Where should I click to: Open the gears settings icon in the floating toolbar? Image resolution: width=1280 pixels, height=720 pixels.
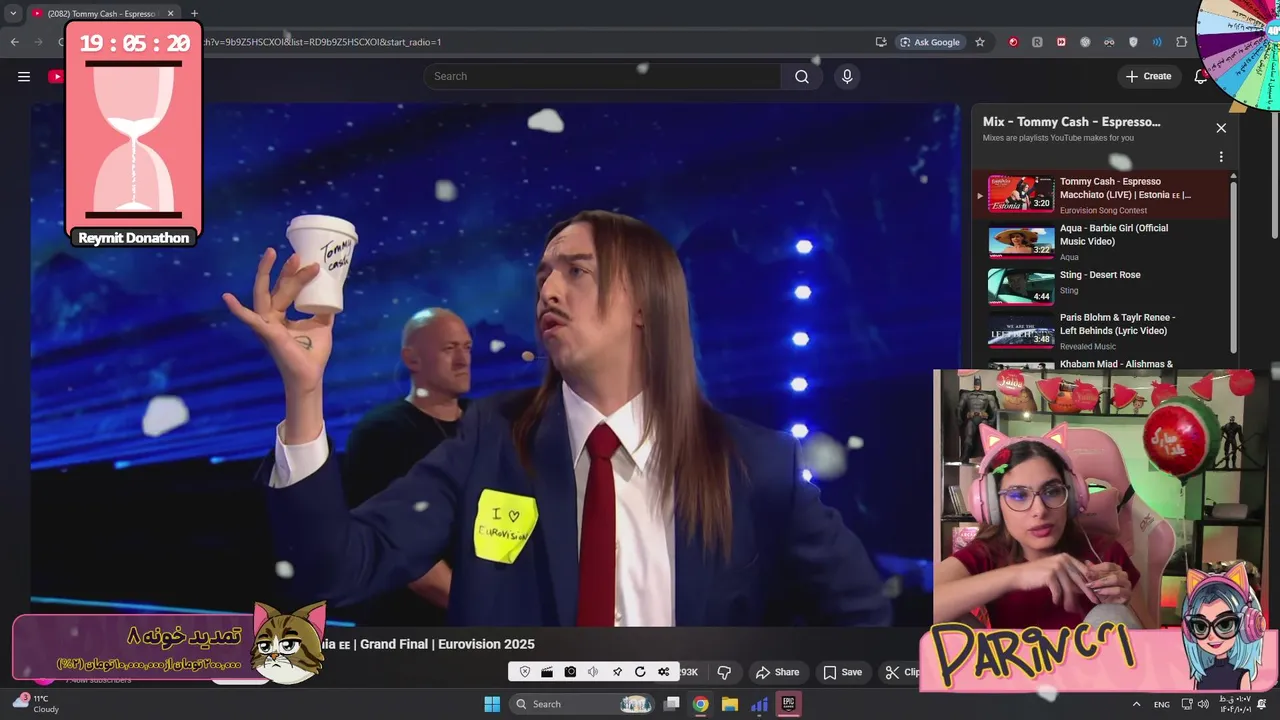[x=663, y=672]
